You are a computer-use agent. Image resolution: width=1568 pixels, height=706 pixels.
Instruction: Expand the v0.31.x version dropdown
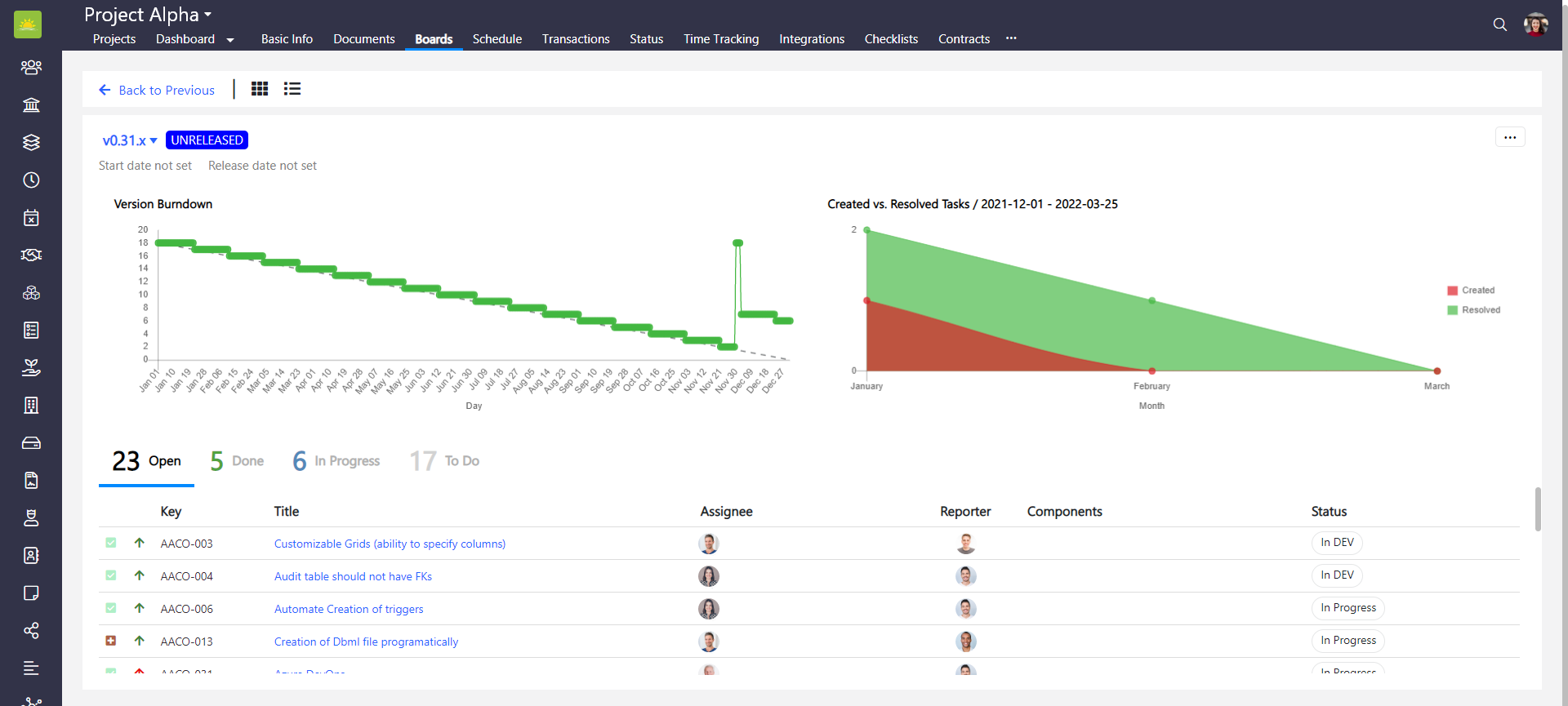(130, 140)
